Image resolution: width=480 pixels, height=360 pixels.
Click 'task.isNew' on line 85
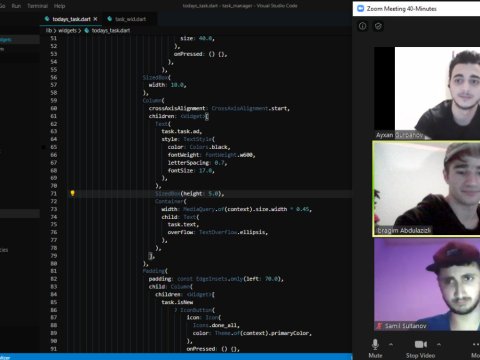(x=177, y=302)
